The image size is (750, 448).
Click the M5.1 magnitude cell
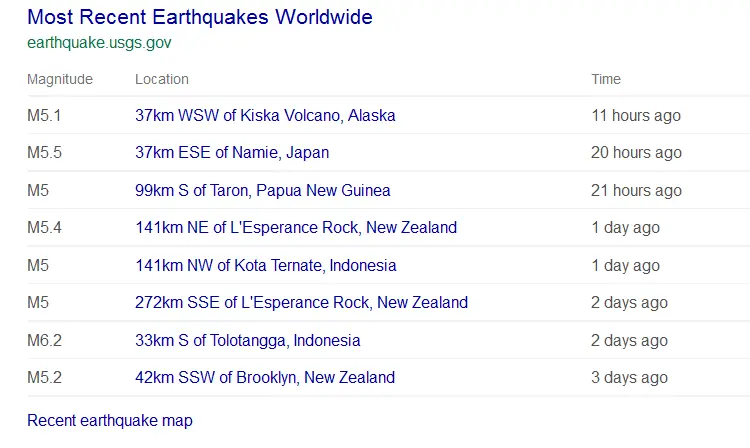[45, 115]
